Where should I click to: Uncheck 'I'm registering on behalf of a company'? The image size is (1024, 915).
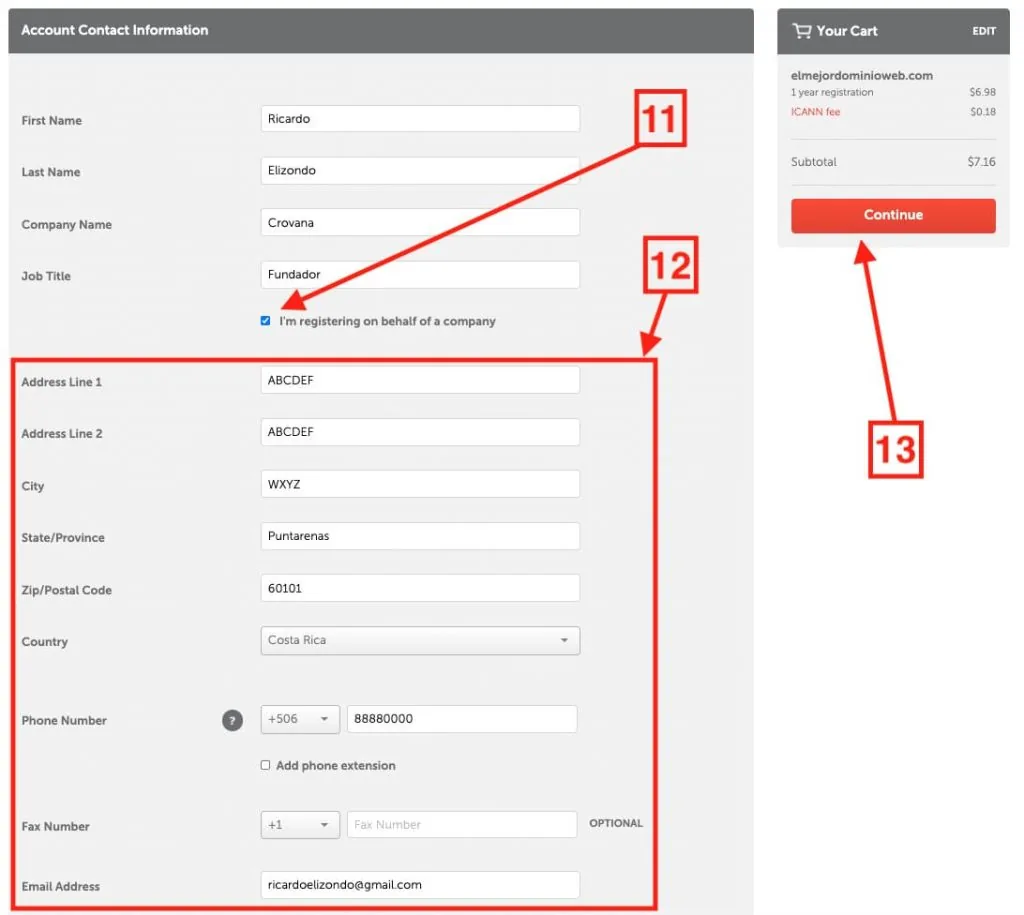(265, 321)
